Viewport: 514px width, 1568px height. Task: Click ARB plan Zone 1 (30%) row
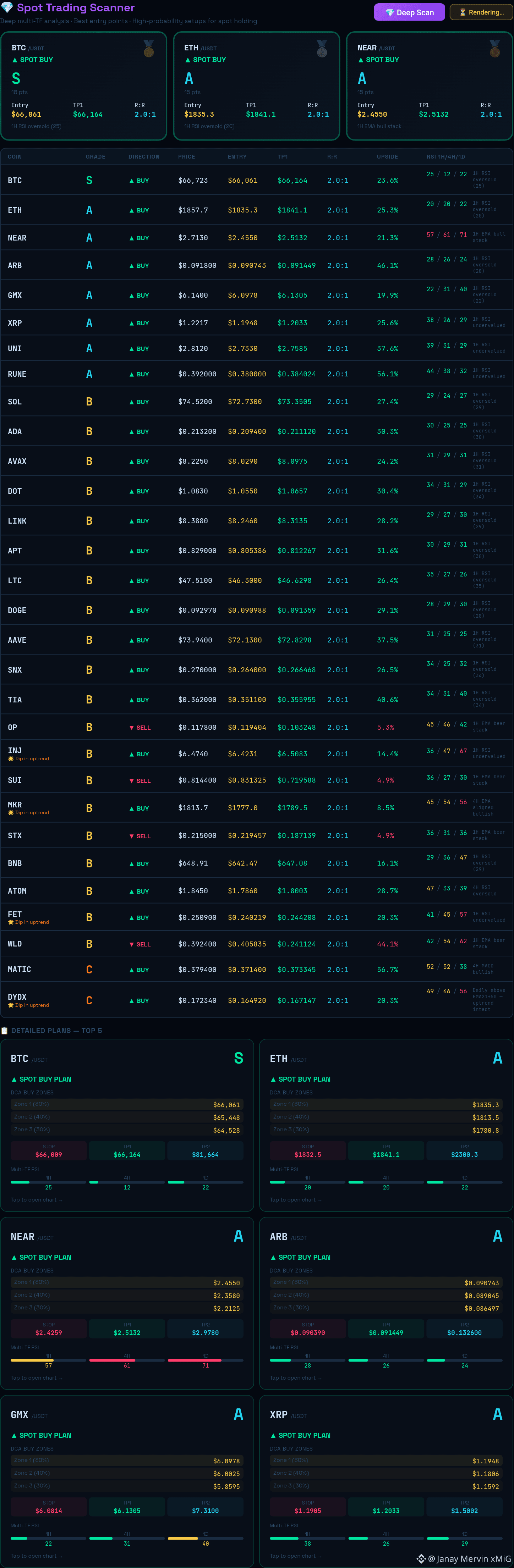[x=386, y=1282]
